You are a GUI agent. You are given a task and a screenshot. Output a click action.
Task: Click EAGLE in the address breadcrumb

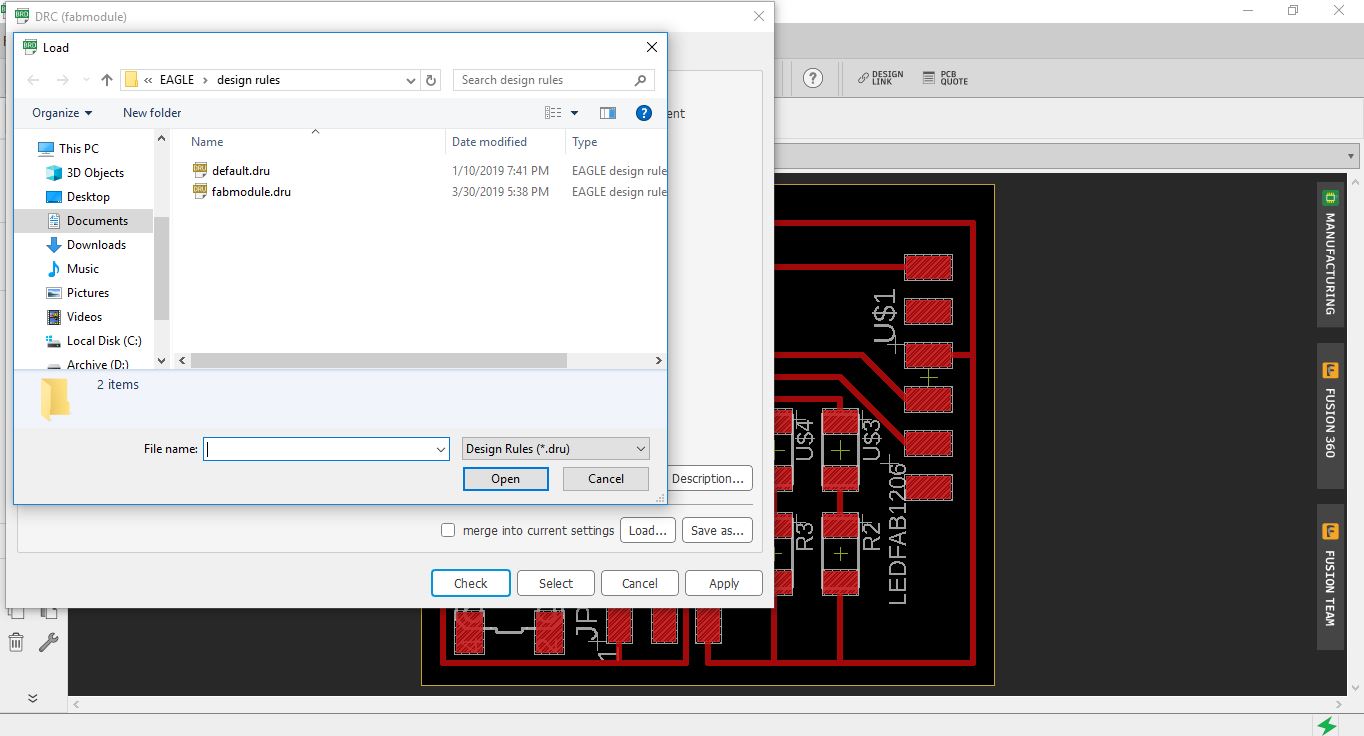tap(177, 80)
